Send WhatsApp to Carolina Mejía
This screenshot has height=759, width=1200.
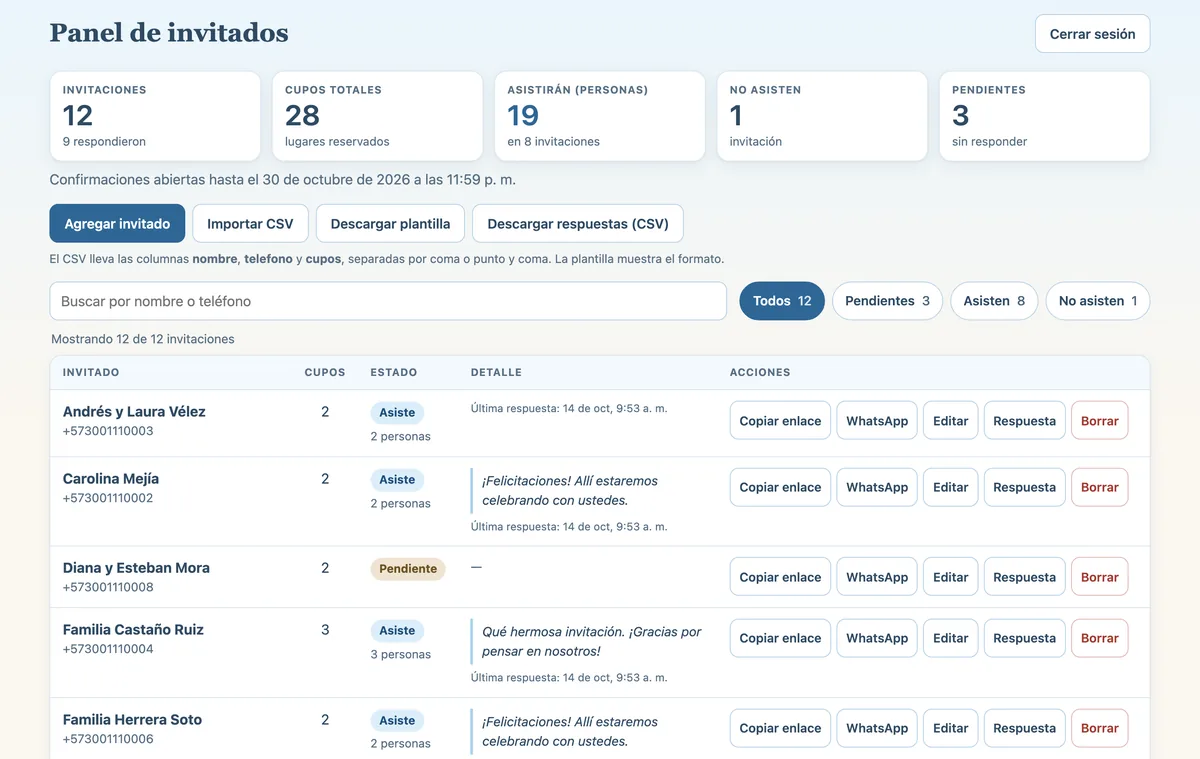click(877, 487)
